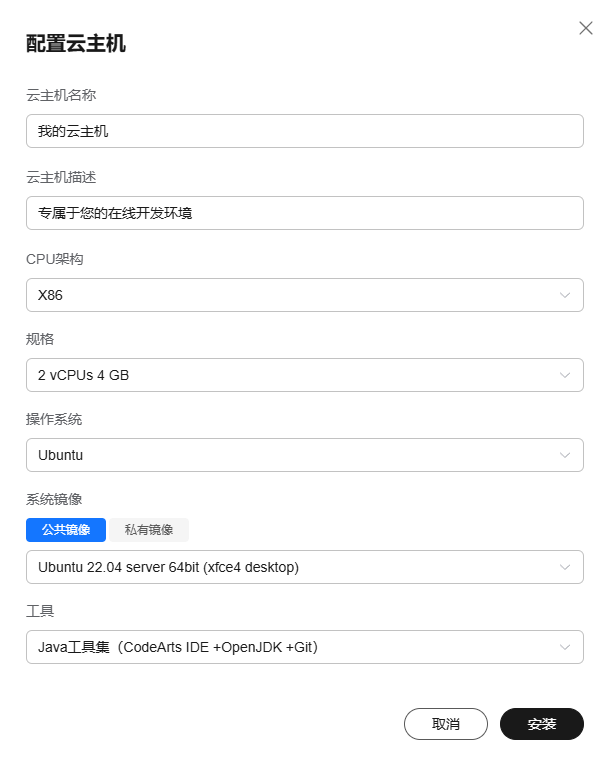Click the 配置云主机 dialog title
Viewport: 611px width, 765px height.
coord(76,43)
